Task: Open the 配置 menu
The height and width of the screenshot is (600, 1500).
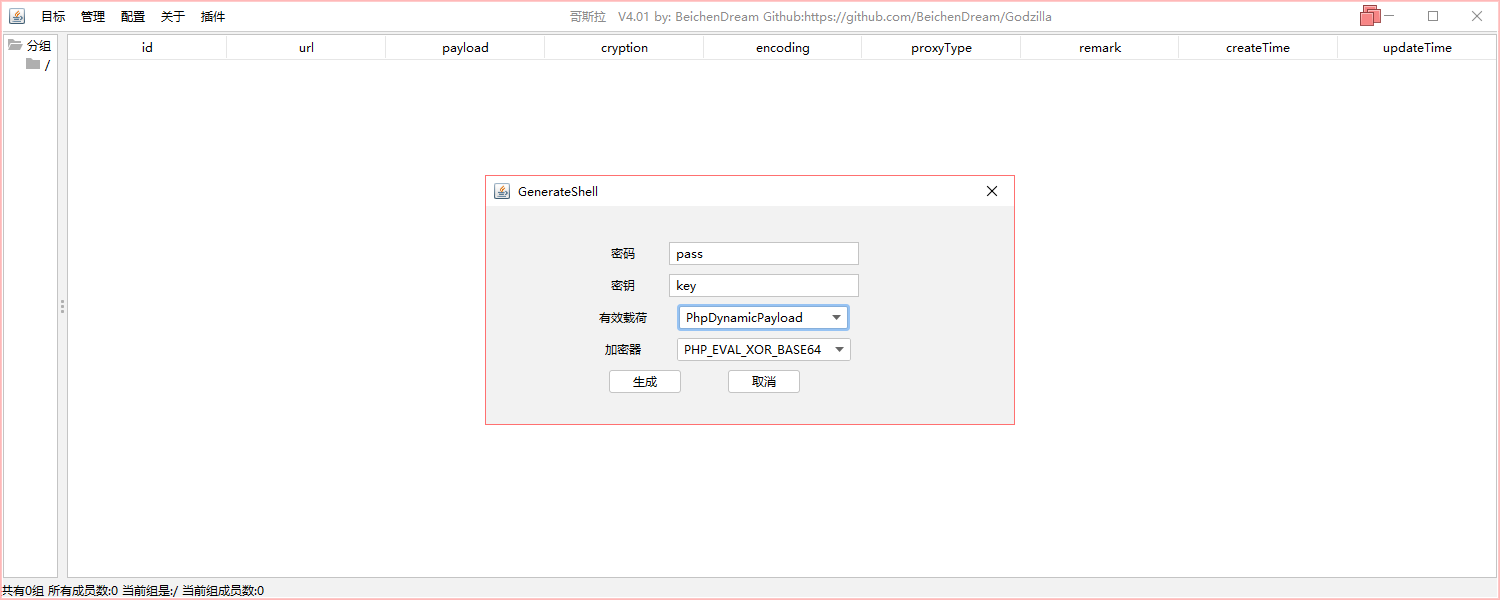Action: [133, 17]
